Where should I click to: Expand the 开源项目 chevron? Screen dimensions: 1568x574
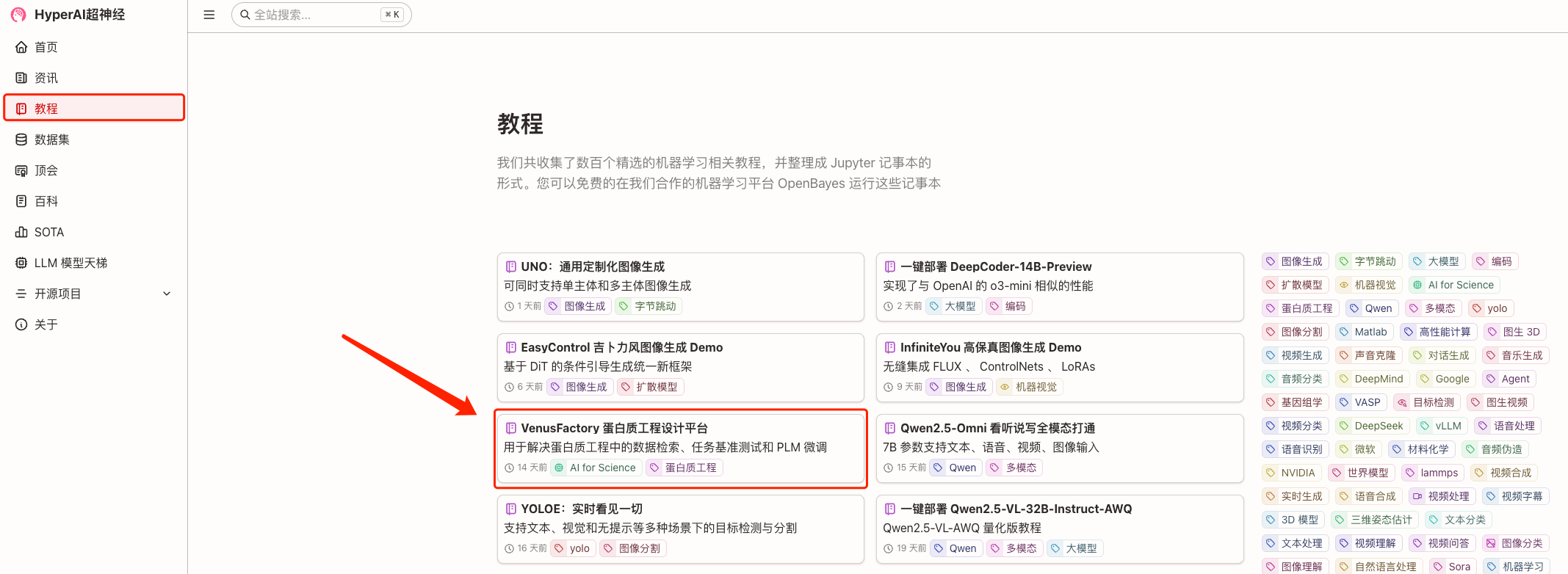coord(167,294)
